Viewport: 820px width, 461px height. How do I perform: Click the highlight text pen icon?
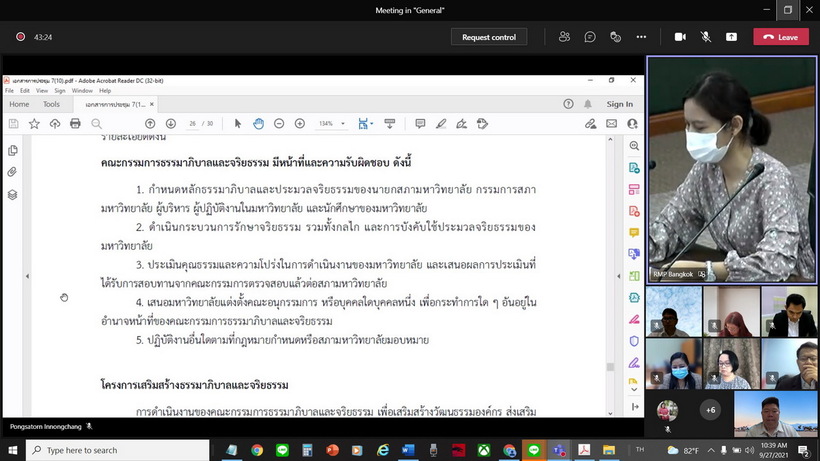[441, 124]
